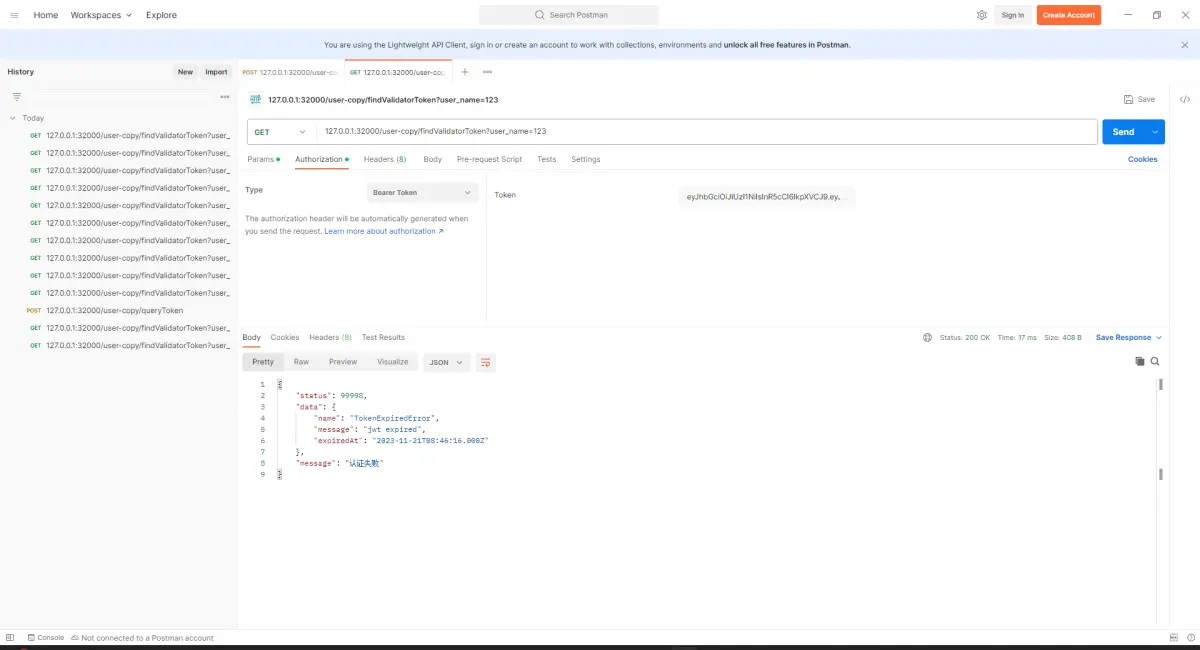Open Learn more about authorization link
This screenshot has width=1200, height=650.
(383, 231)
